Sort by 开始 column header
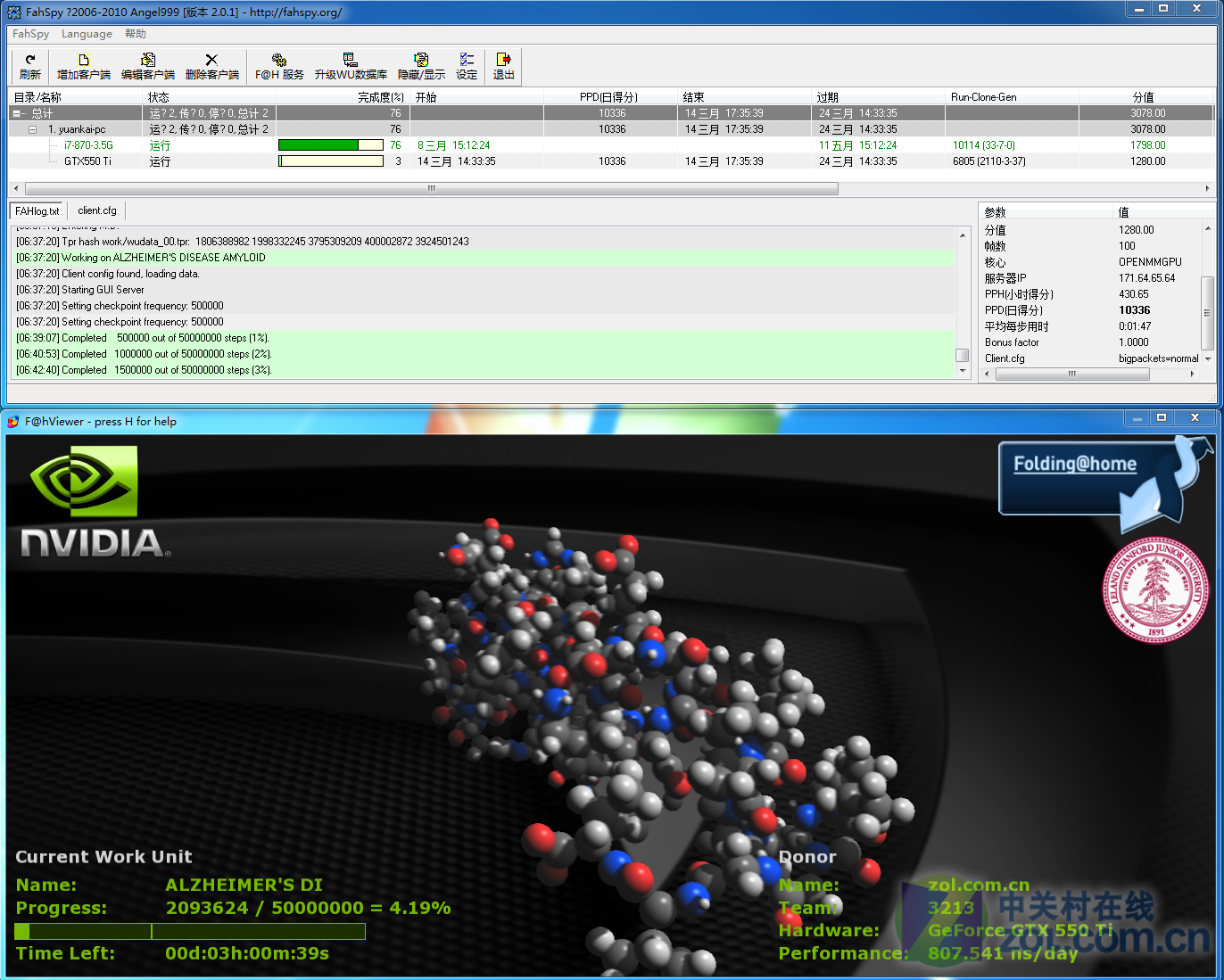 pyautogui.click(x=477, y=97)
